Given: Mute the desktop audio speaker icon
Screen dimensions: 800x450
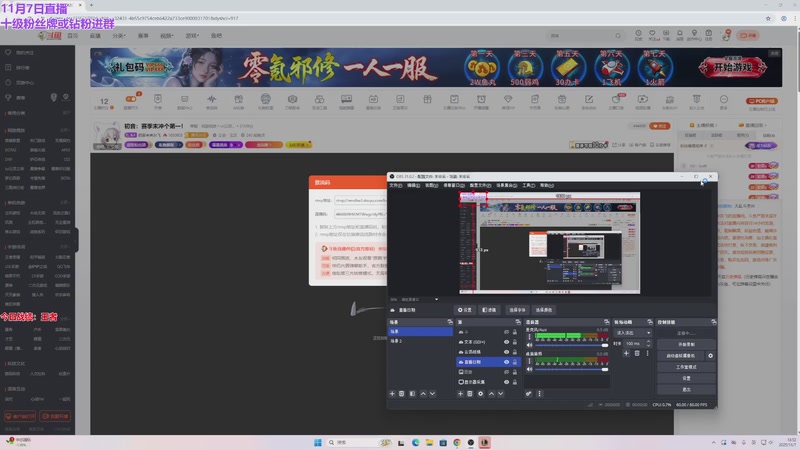Looking at the screenshot, I should coord(530,369).
